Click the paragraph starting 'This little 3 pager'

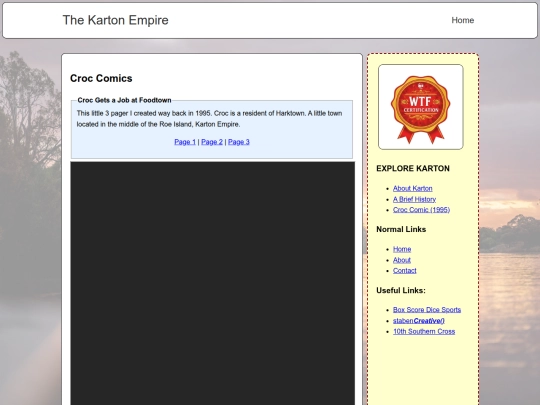tap(209, 119)
